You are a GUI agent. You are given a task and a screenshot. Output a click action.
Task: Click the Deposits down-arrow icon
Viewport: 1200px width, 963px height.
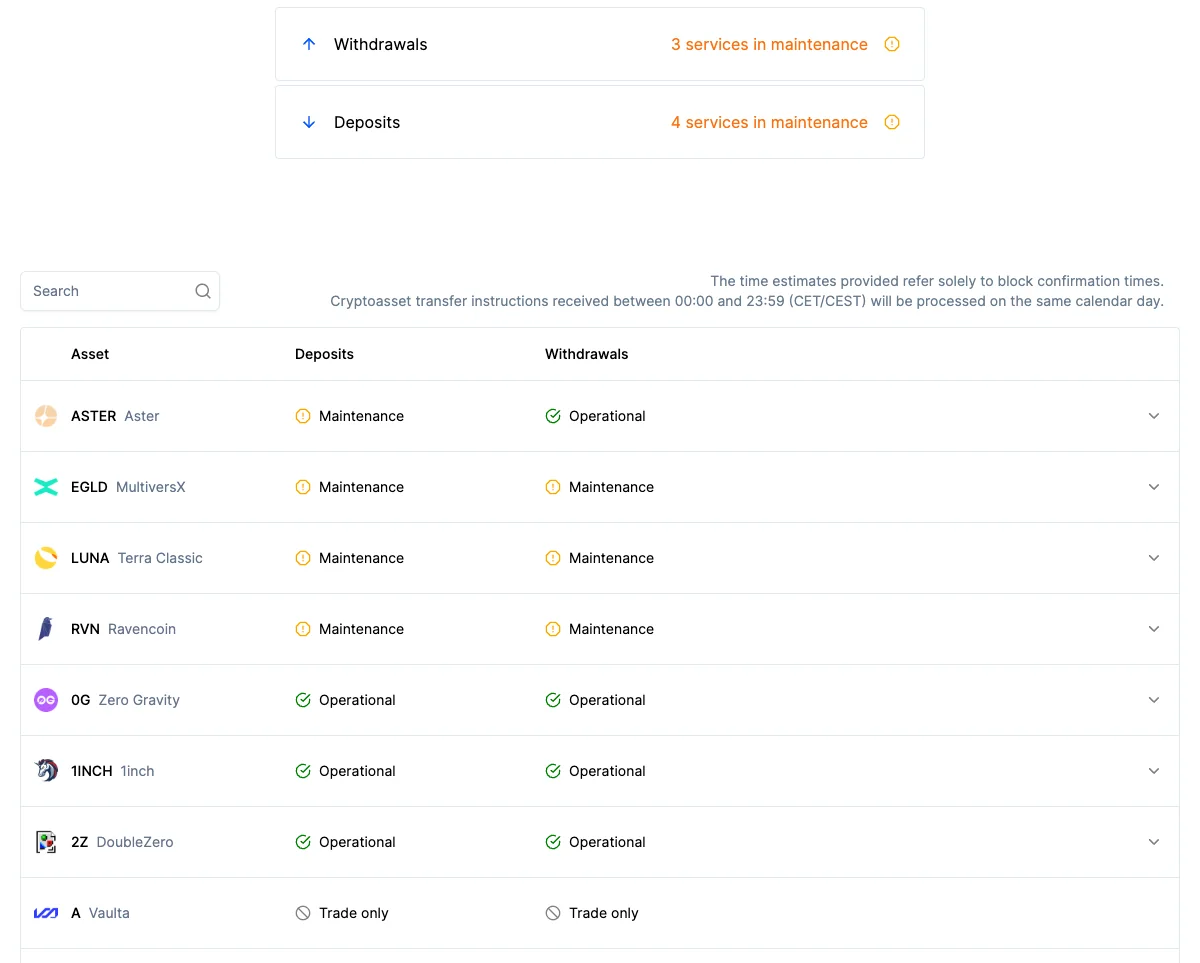pyautogui.click(x=309, y=122)
